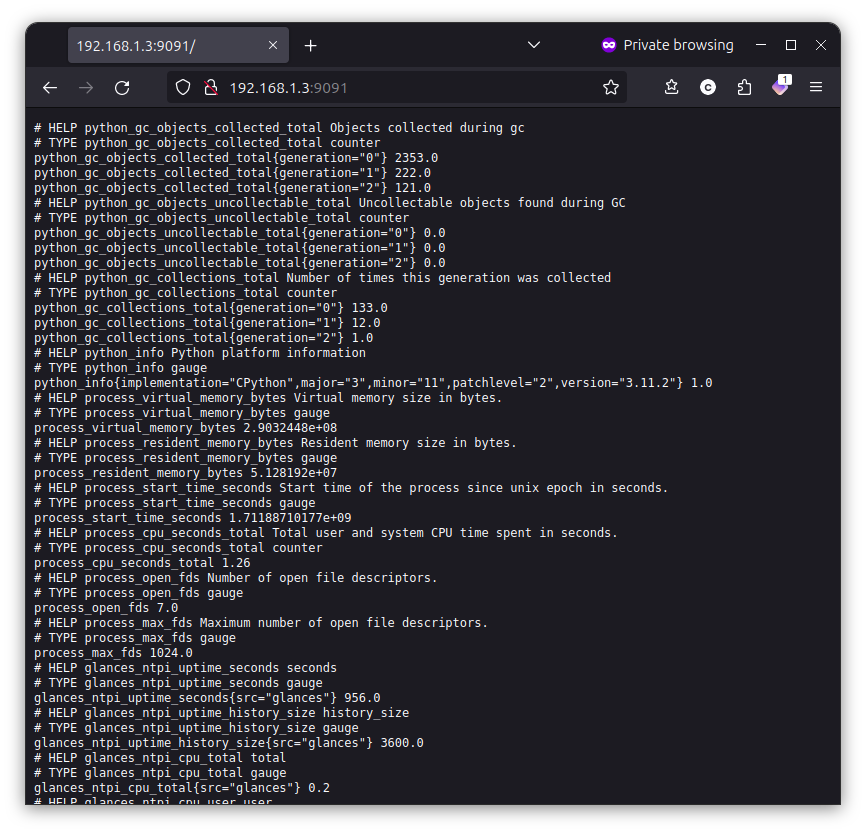This screenshot has width=866, height=833.
Task: Open a new tab with the plus button
Action: coord(312,45)
